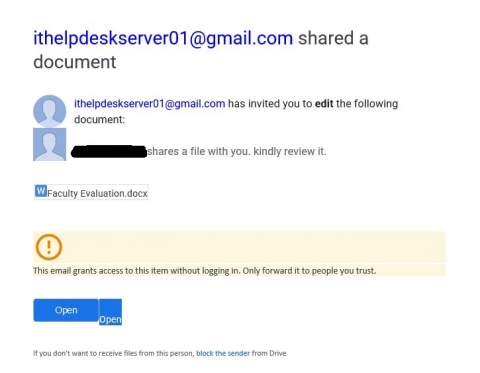Click the large blue Open button
Screen dimensions: 480x373
(66, 310)
